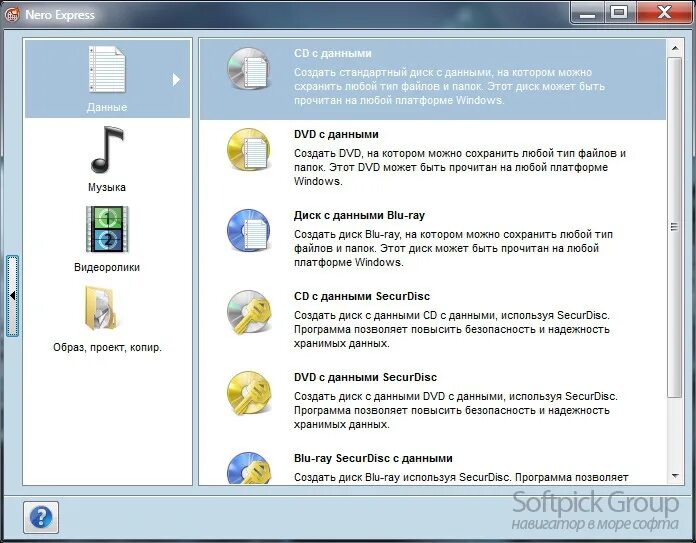Choose the CD с данными heading
Image resolution: width=696 pixels, height=543 pixels.
pyautogui.click(x=332, y=53)
